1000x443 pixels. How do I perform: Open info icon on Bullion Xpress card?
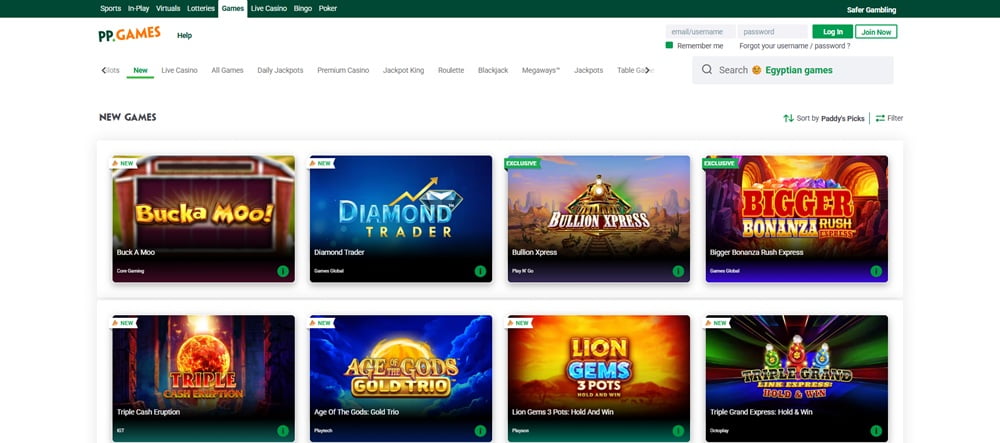pos(678,271)
